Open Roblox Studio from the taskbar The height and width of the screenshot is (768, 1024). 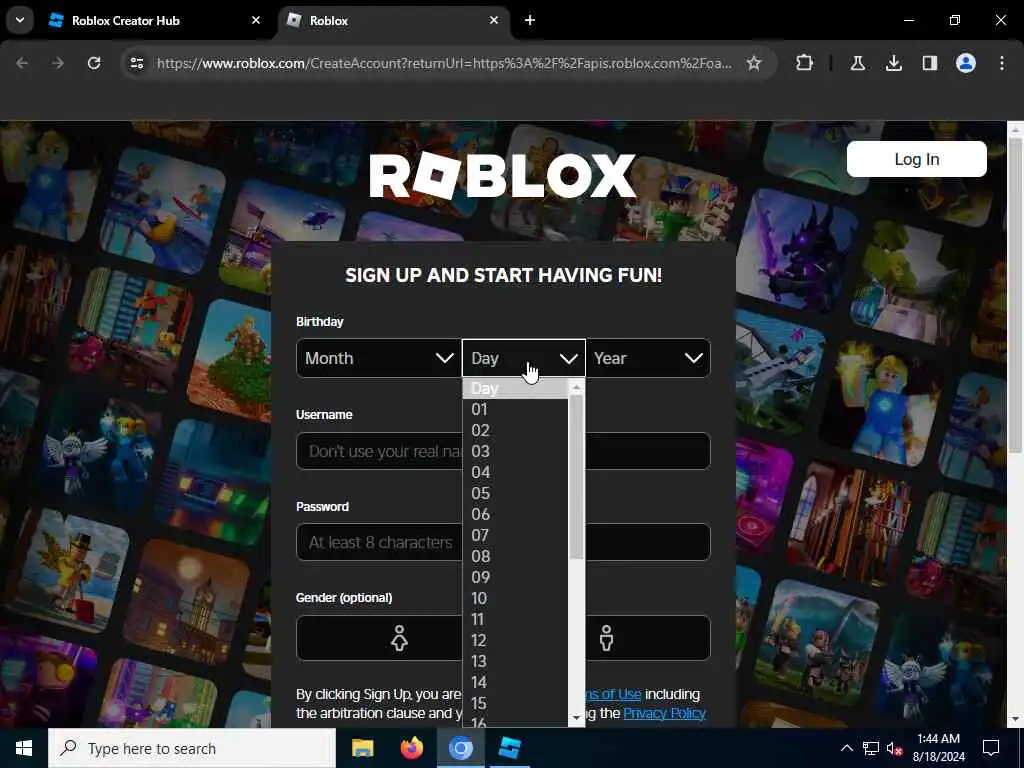coord(509,748)
